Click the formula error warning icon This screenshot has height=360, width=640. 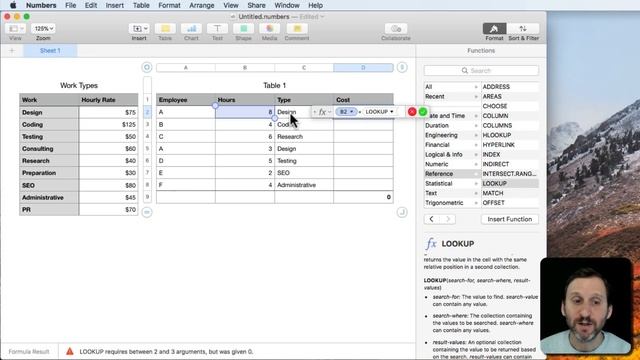(70, 351)
